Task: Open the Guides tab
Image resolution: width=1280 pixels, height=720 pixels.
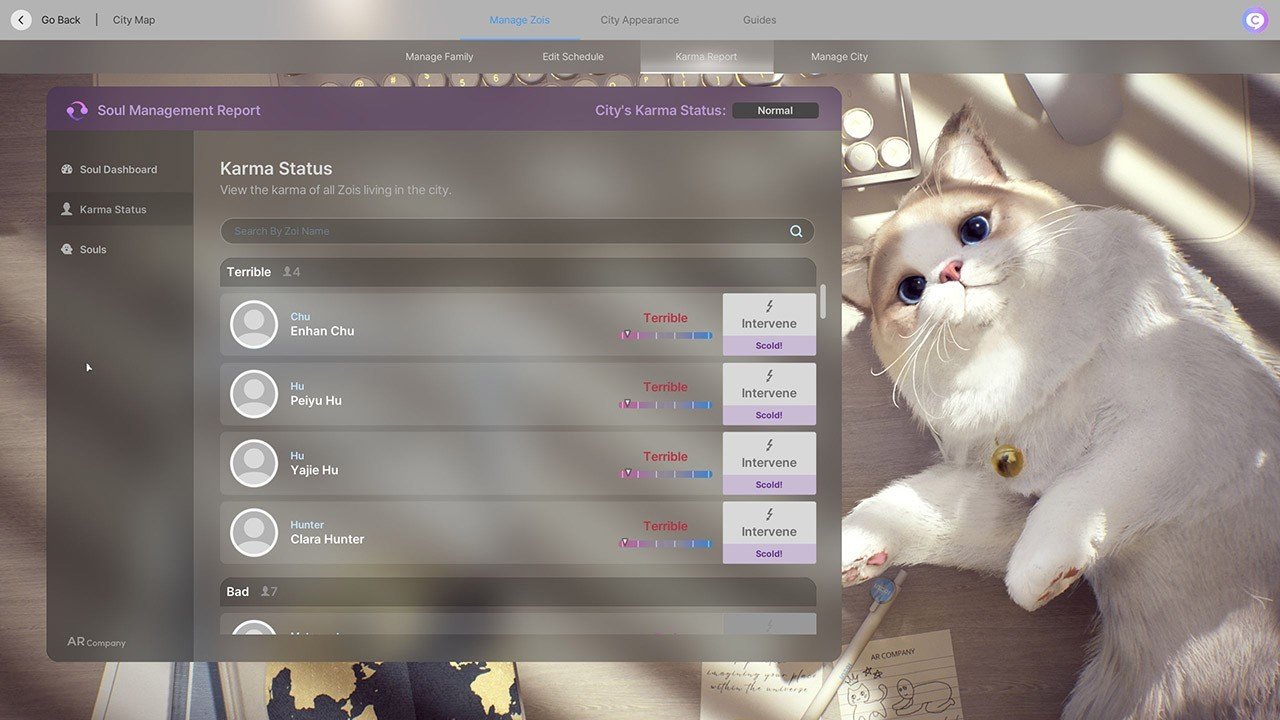Action: pyautogui.click(x=759, y=20)
